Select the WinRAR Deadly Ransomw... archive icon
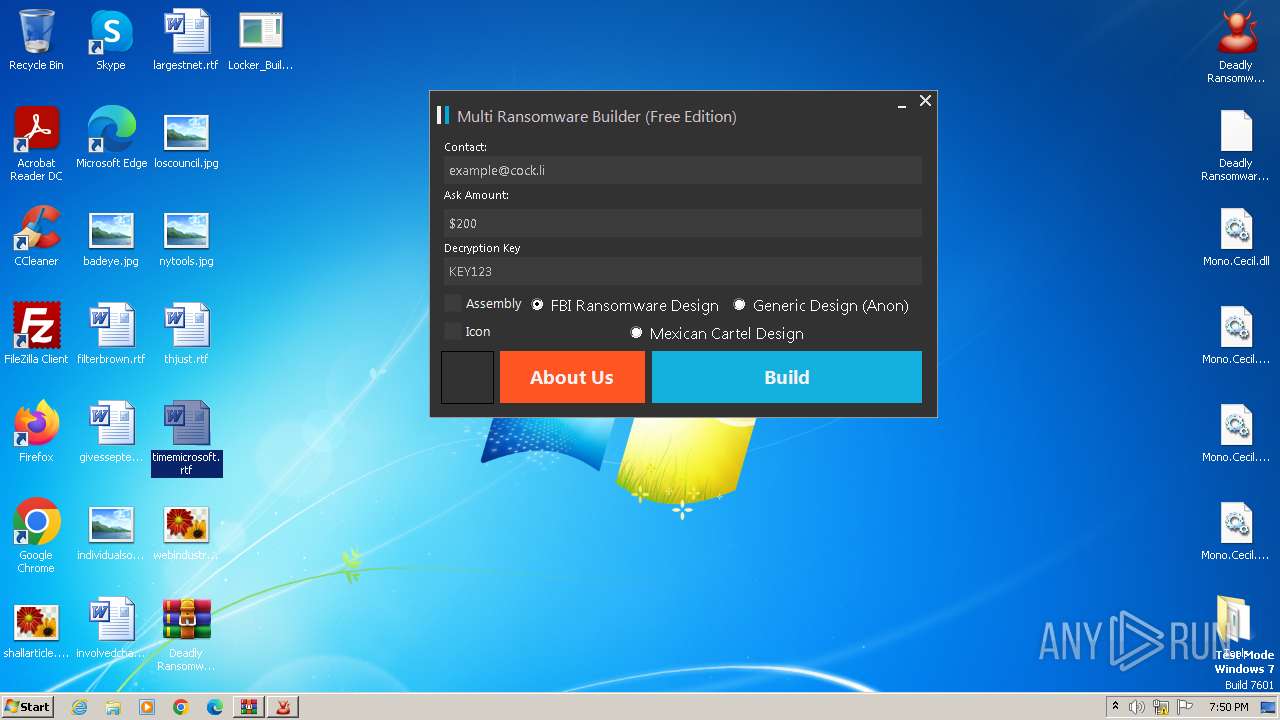1280x720 pixels. (186, 634)
